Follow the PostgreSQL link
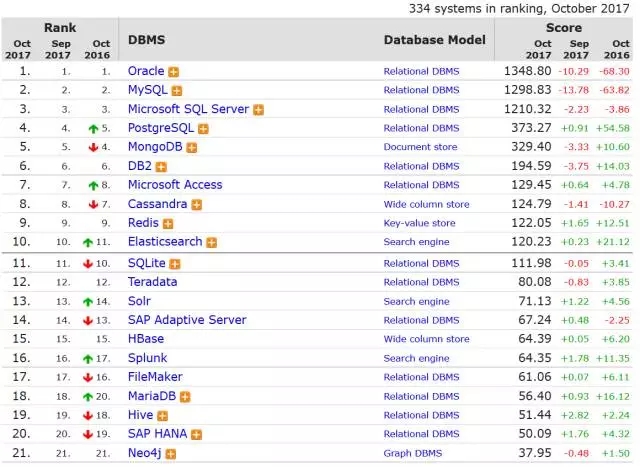The height and width of the screenshot is (467, 640). click(161, 128)
